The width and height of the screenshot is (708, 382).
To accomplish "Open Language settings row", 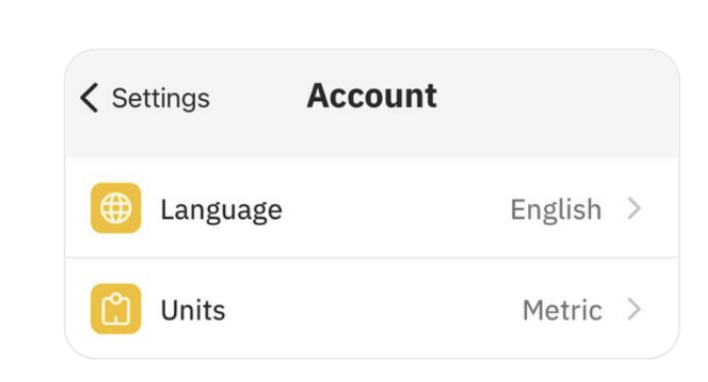I will pos(372,208).
